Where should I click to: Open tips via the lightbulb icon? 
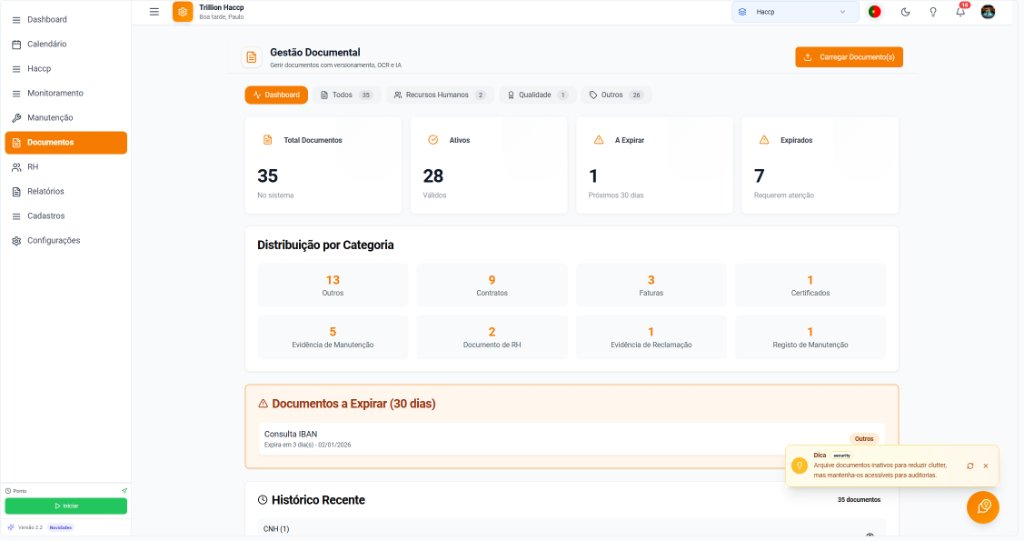click(933, 12)
